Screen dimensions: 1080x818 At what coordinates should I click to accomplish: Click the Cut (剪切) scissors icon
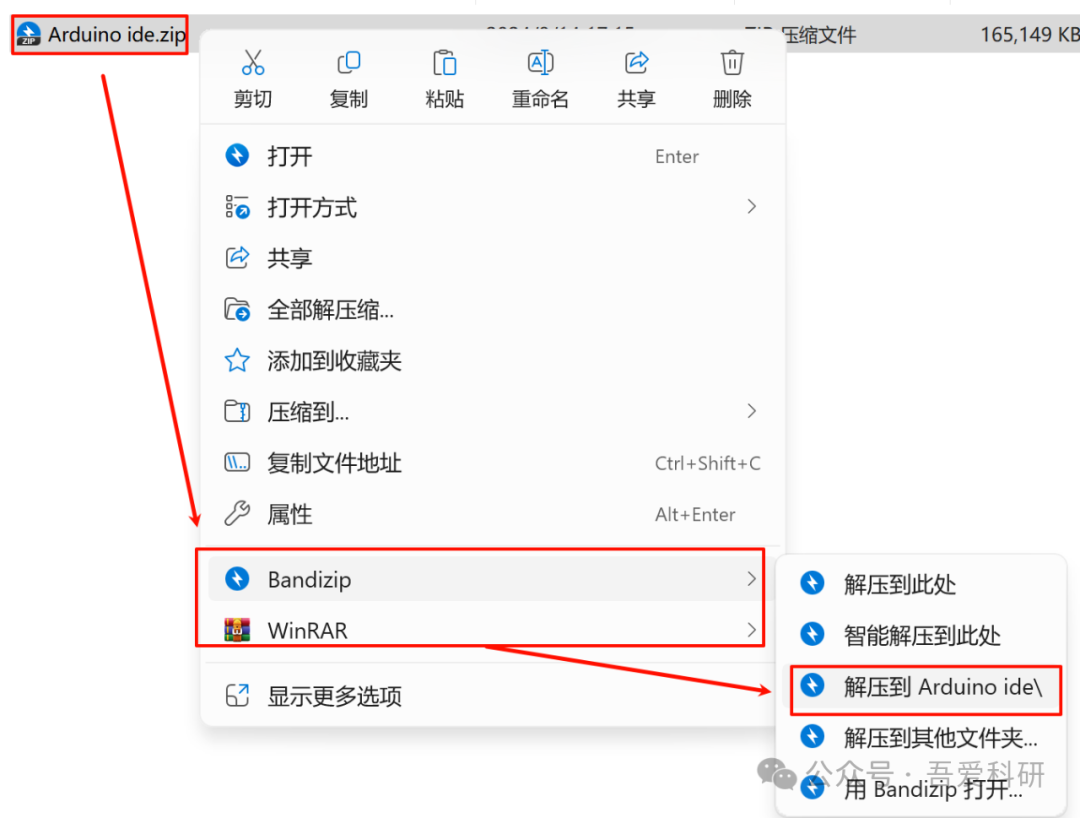pyautogui.click(x=253, y=63)
